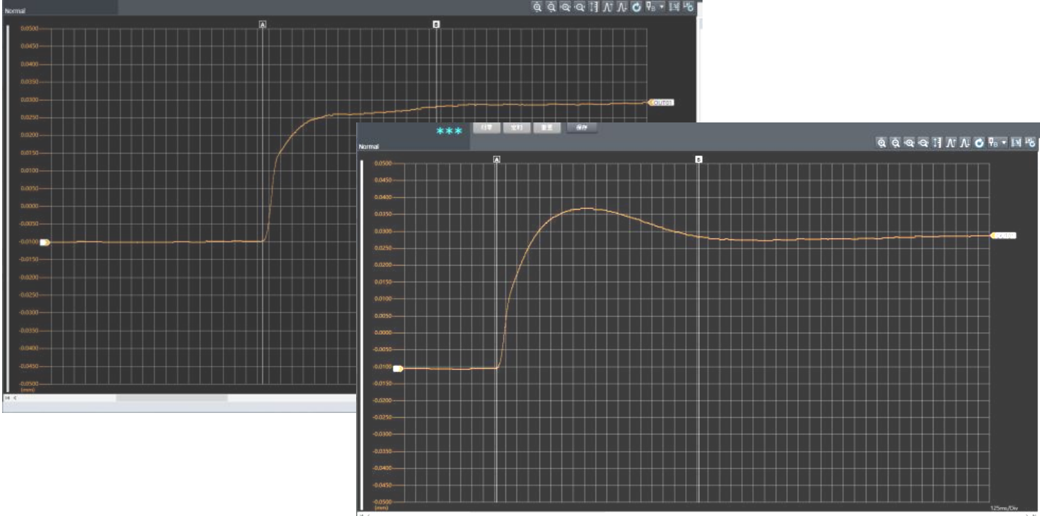The width and height of the screenshot is (1040, 516).
Task: Zoom in horizontally using front window toolbar
Action: pos(909,143)
